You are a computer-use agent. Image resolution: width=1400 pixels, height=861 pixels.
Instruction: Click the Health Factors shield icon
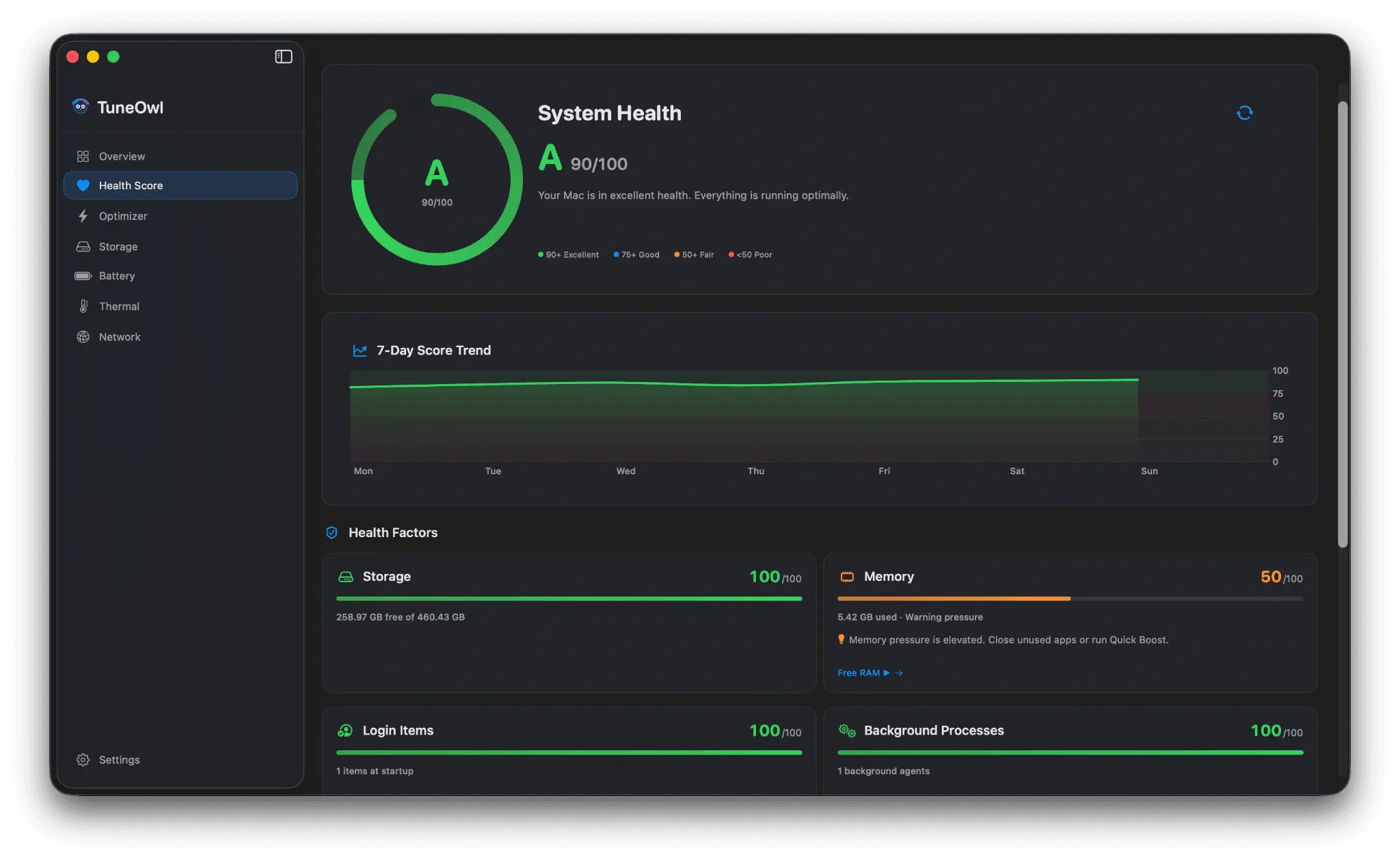click(x=332, y=532)
